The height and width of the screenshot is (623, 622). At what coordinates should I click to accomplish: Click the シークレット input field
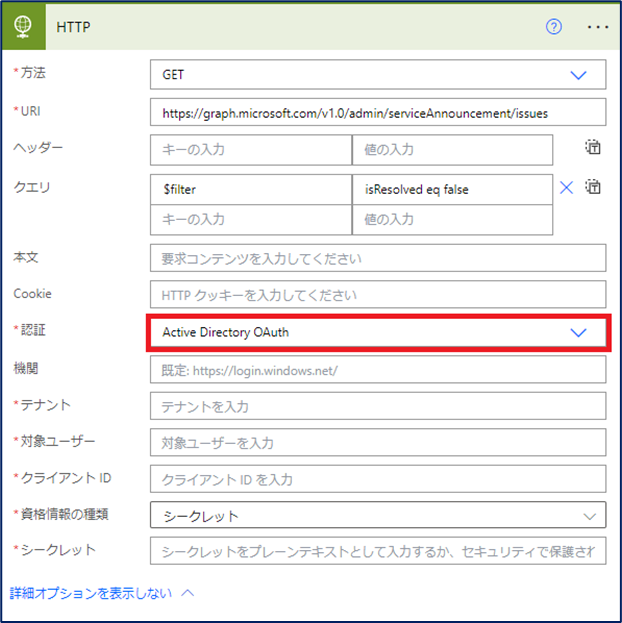(378, 551)
